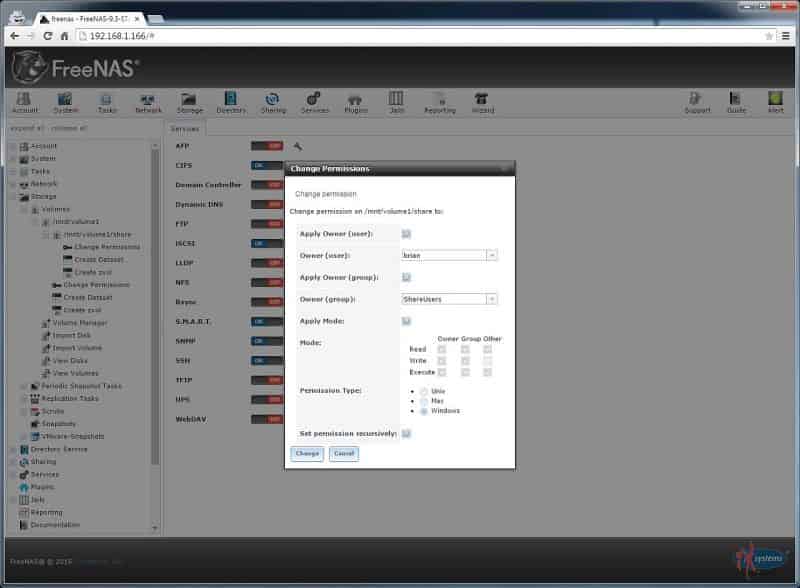This screenshot has width=800, height=588.
Task: Open the Plugins toolbar icon
Action: 356,102
